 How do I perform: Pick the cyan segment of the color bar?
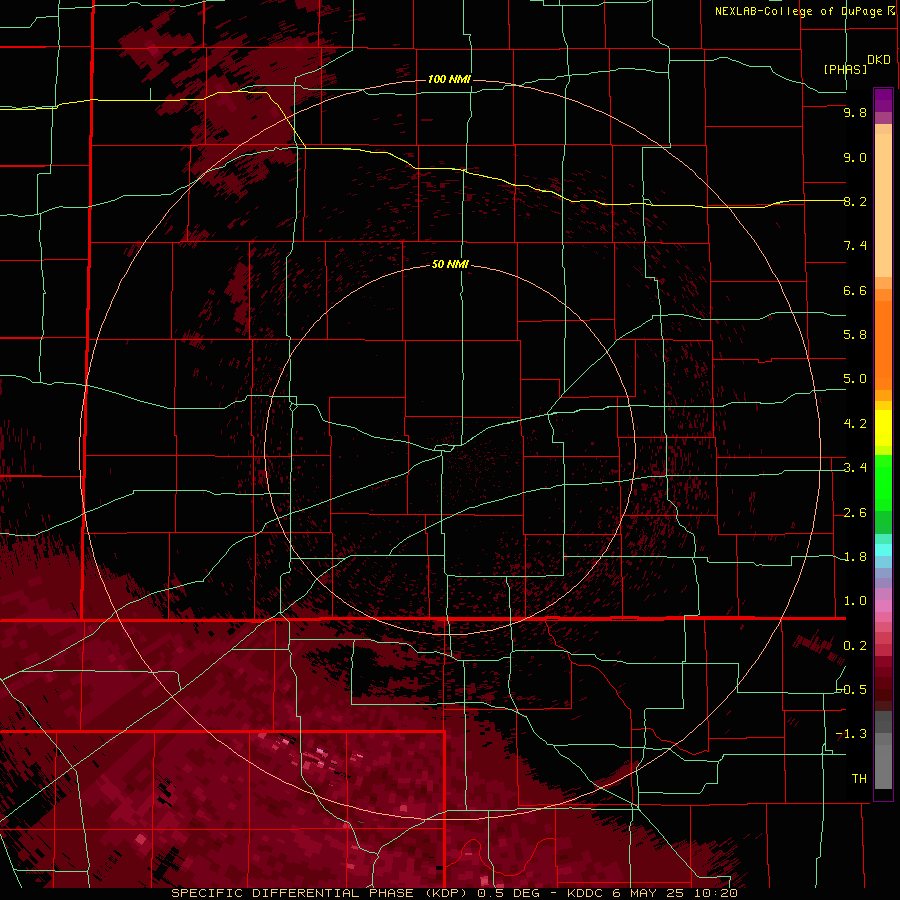pyautogui.click(x=883, y=550)
